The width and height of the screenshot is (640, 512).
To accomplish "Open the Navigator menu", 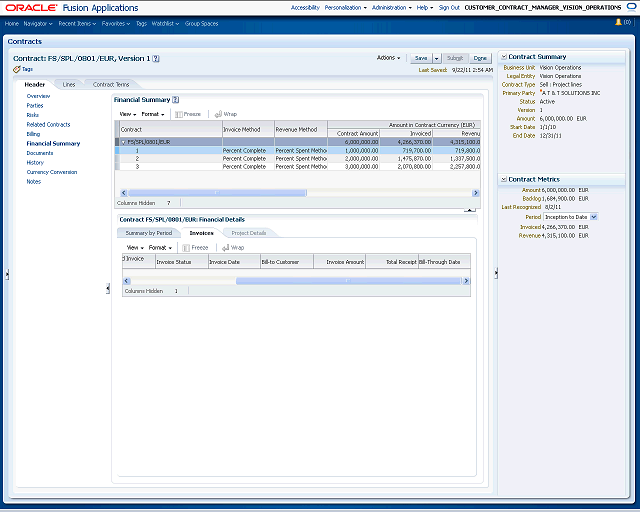I will (x=38, y=24).
